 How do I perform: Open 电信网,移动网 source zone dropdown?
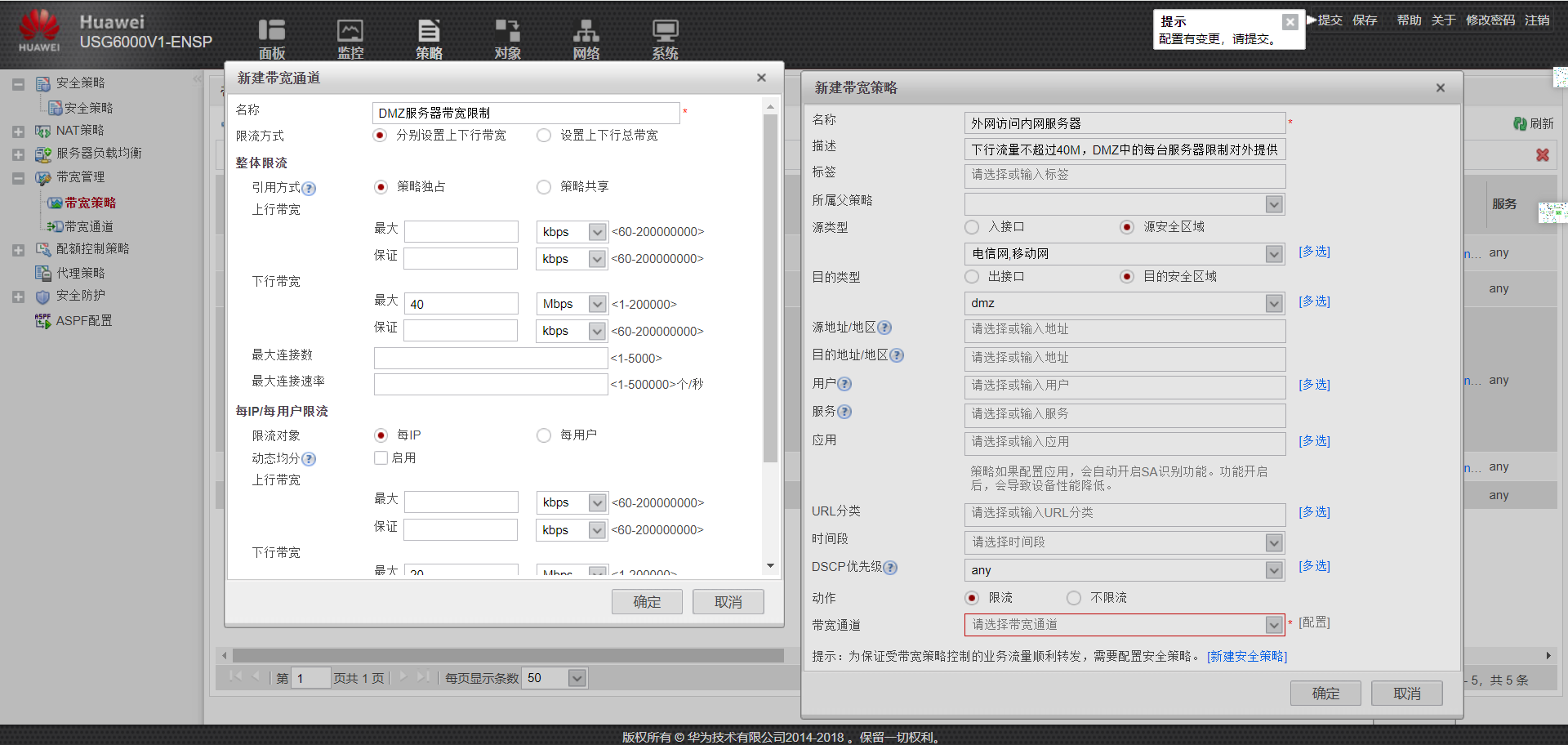1274,254
